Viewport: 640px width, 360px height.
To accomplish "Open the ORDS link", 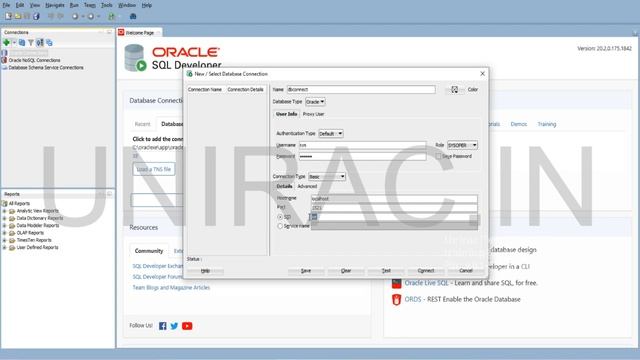I will [413, 299].
